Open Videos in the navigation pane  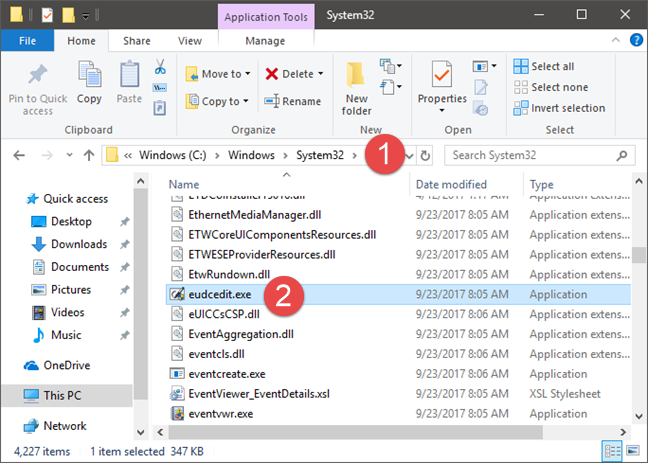[58, 313]
